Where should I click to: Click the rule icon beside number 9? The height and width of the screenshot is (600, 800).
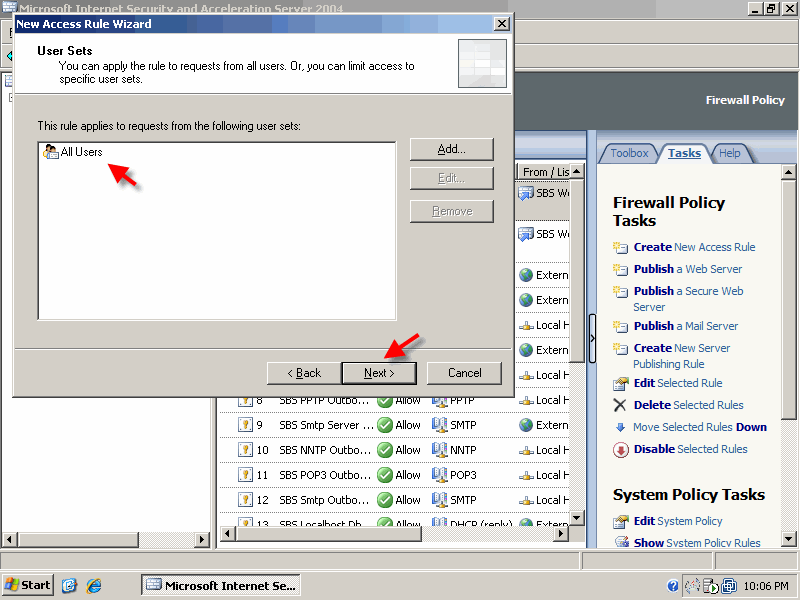tap(245, 424)
